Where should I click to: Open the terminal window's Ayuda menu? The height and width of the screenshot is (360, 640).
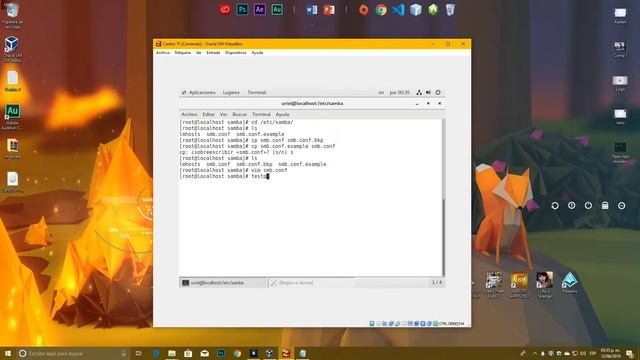[x=282, y=114]
